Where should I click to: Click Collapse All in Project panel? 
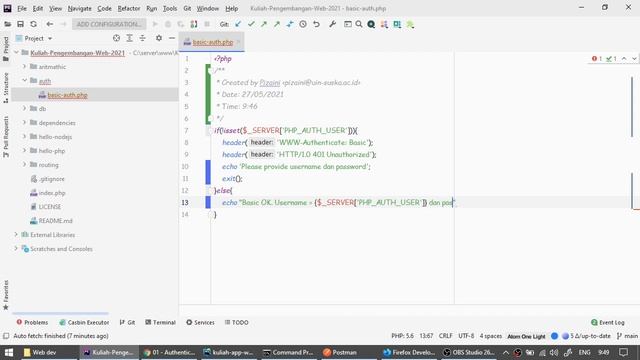142,38
